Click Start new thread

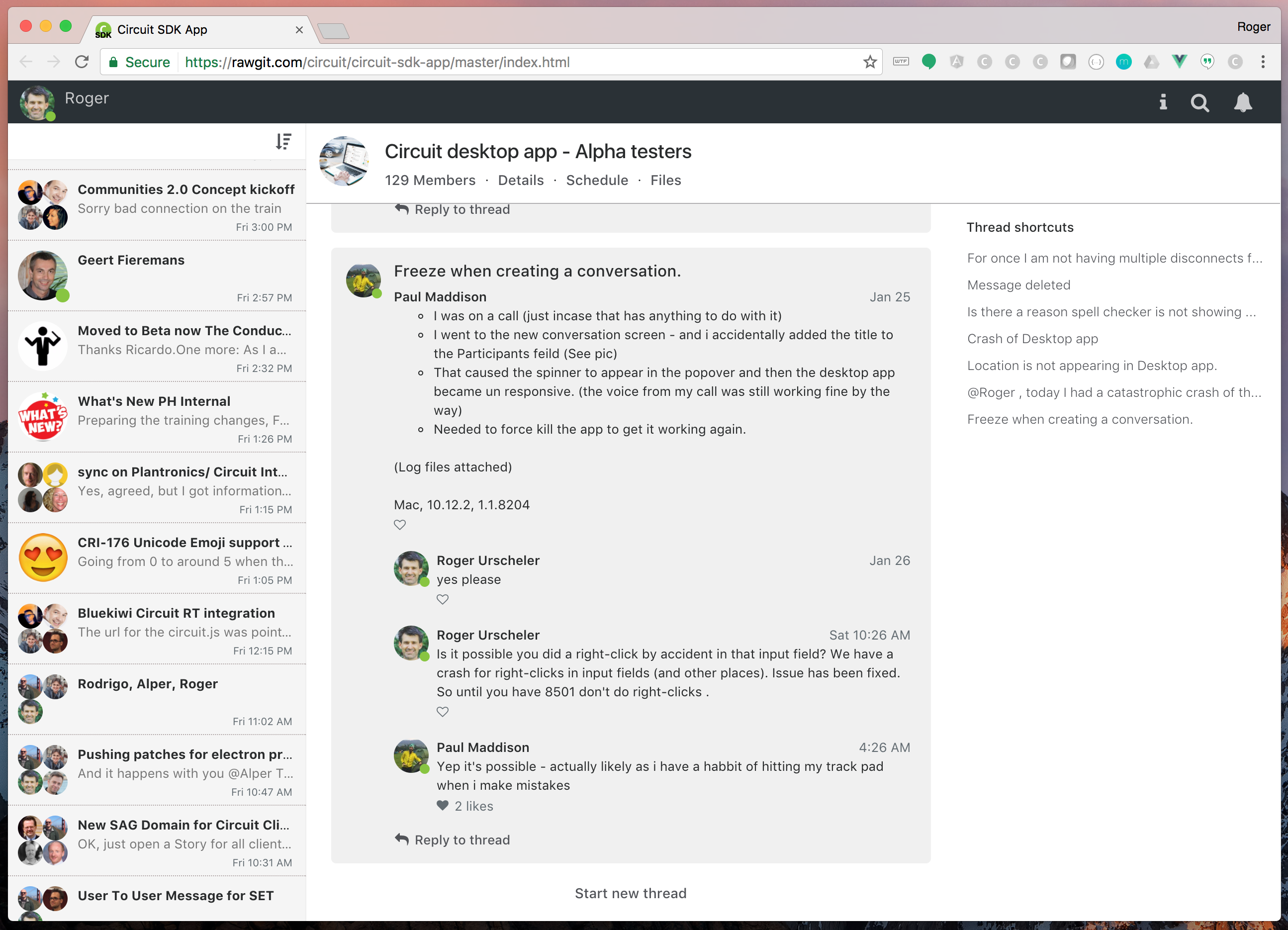point(630,893)
